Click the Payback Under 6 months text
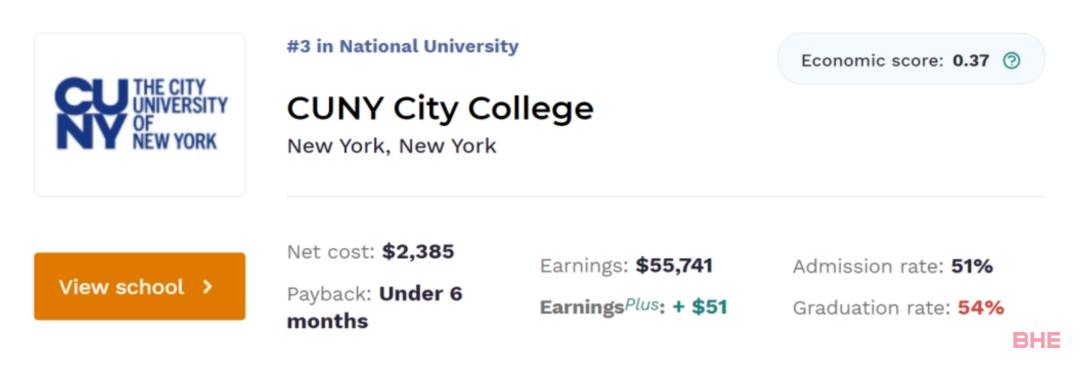The image size is (1080, 368). (x=374, y=307)
